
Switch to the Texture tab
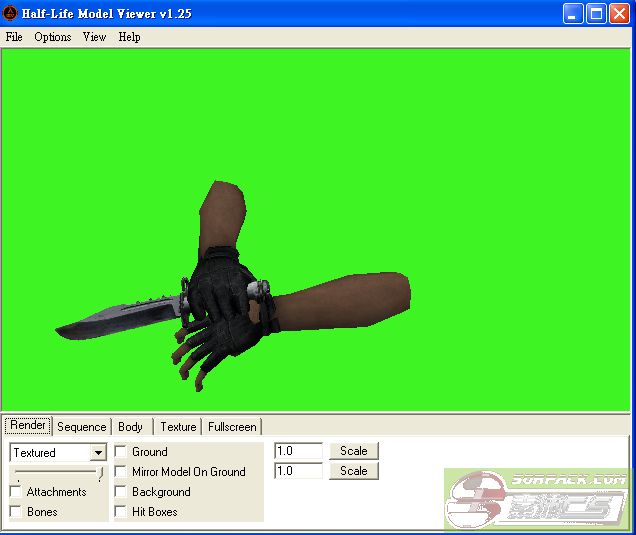click(178, 427)
